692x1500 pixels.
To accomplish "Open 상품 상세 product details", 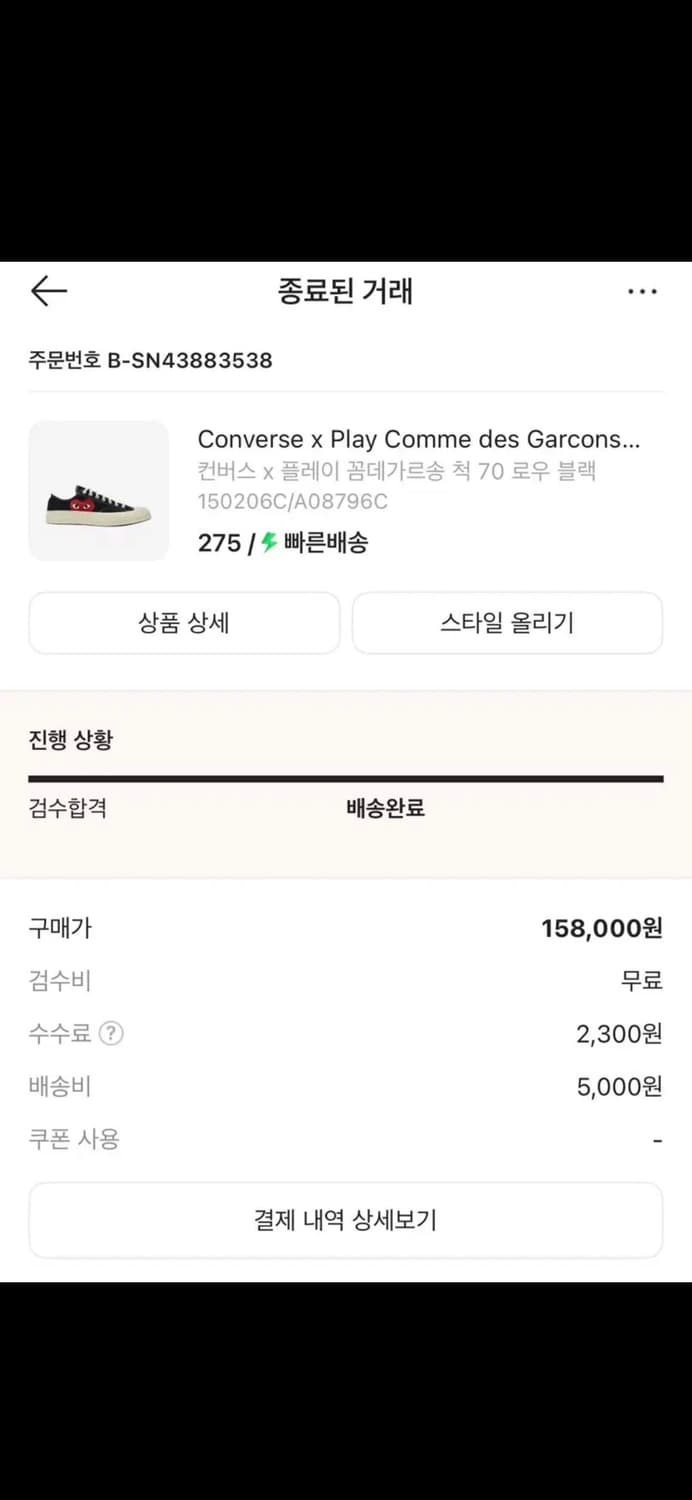I will (184, 623).
